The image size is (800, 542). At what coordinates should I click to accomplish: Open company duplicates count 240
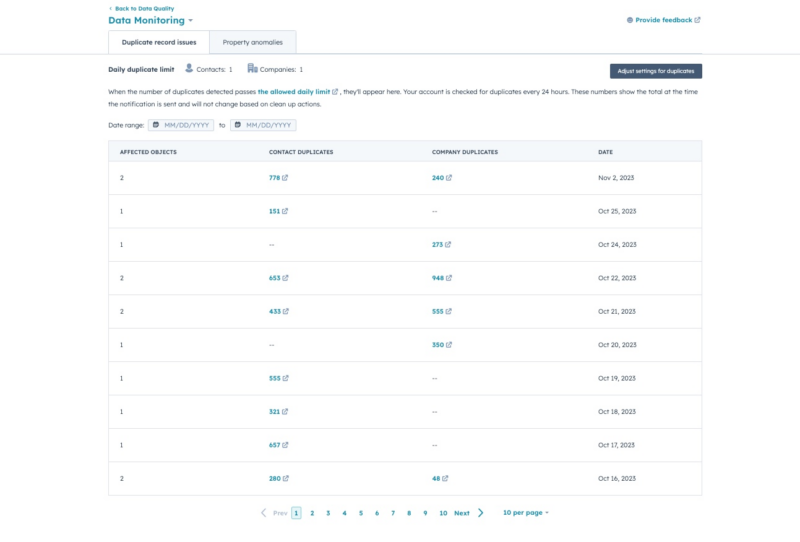[438, 178]
